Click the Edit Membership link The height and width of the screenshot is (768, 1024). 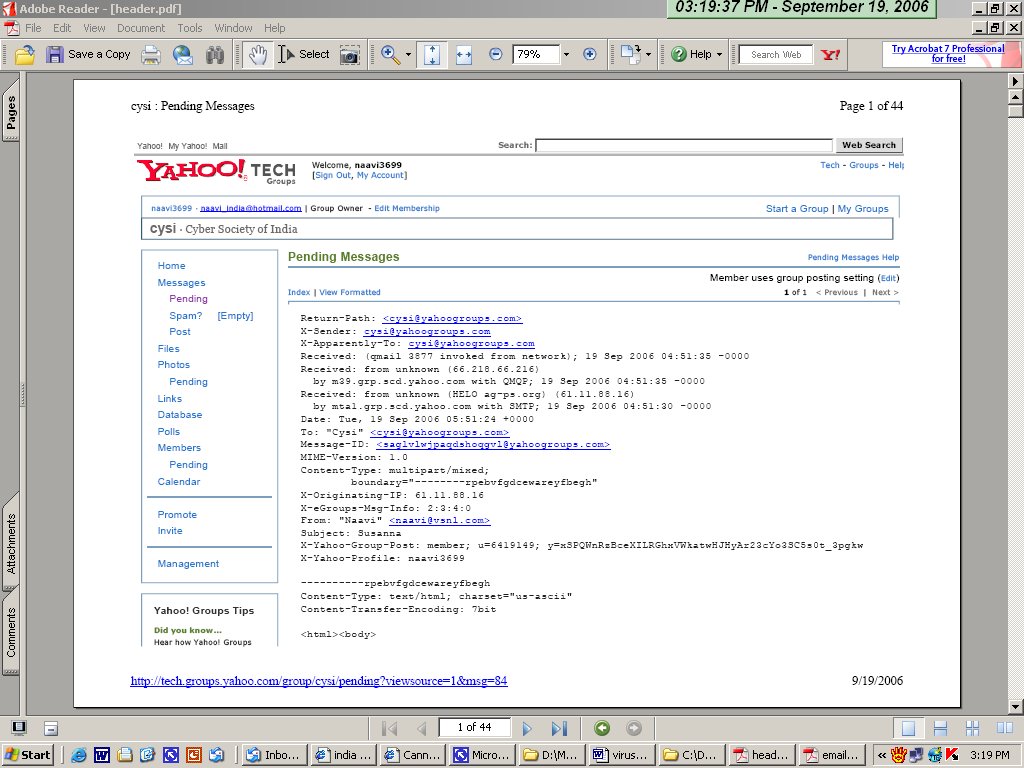407,208
